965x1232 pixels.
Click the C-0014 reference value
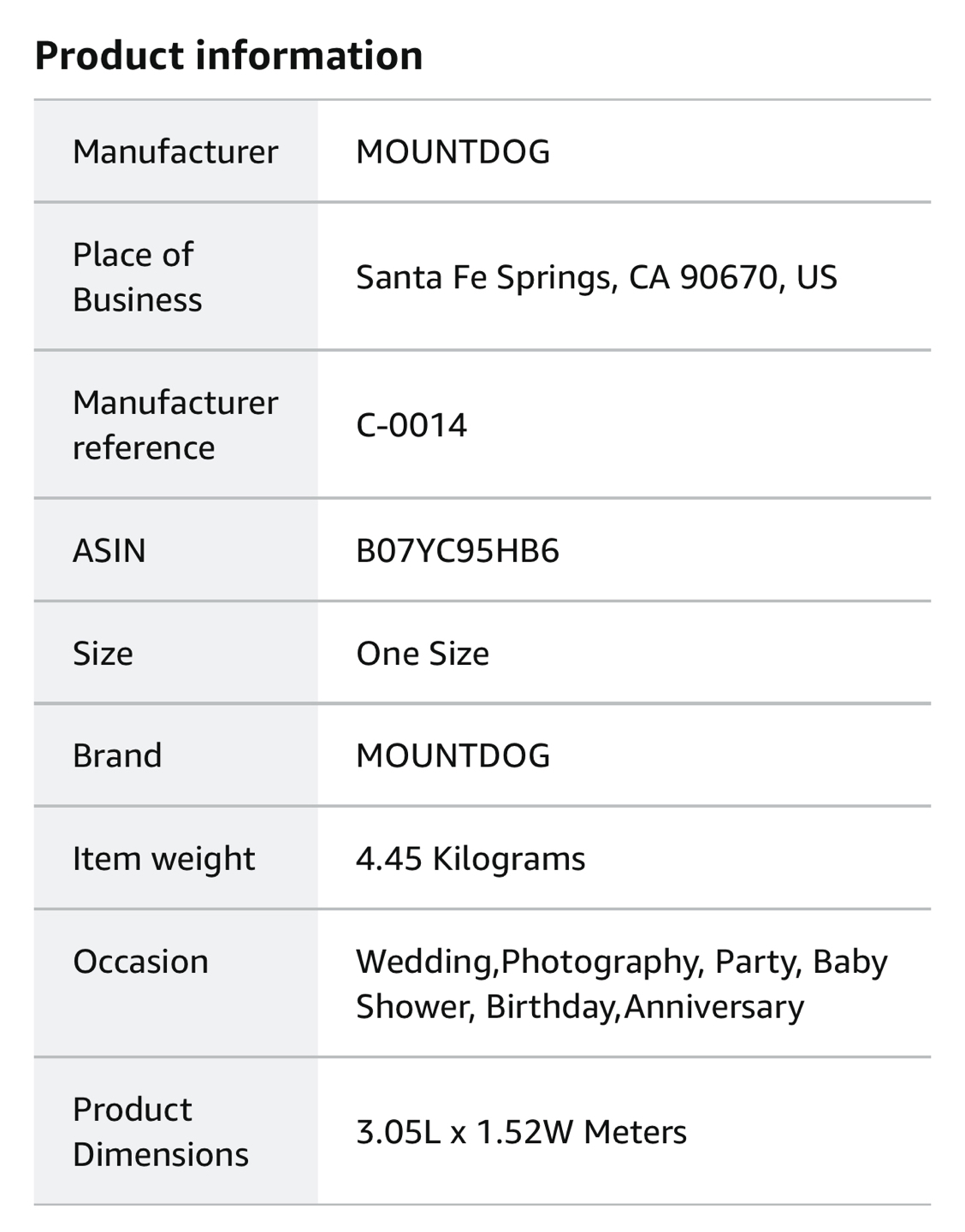coord(411,424)
